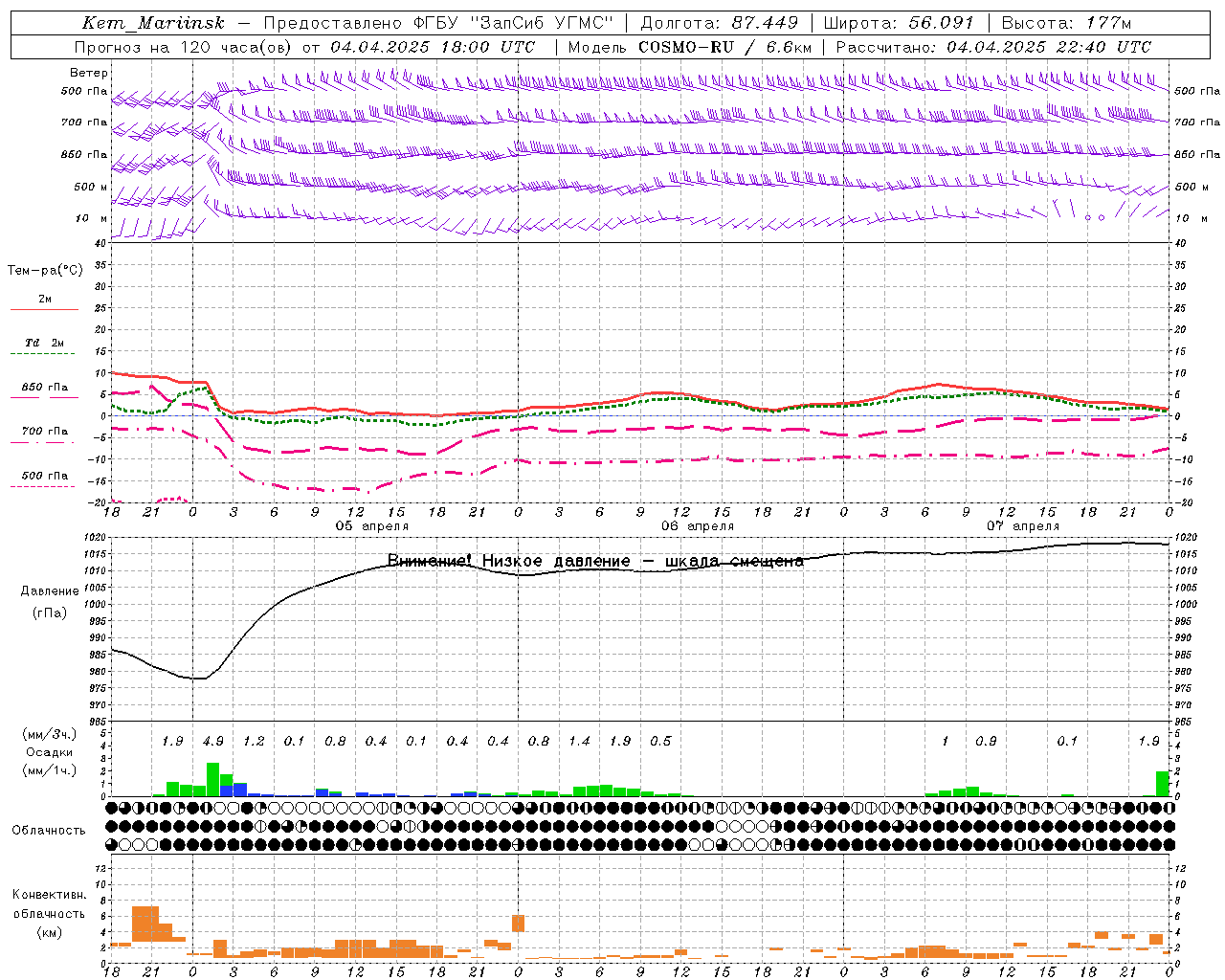Click the 'Ветер' wind panel label

(88, 73)
